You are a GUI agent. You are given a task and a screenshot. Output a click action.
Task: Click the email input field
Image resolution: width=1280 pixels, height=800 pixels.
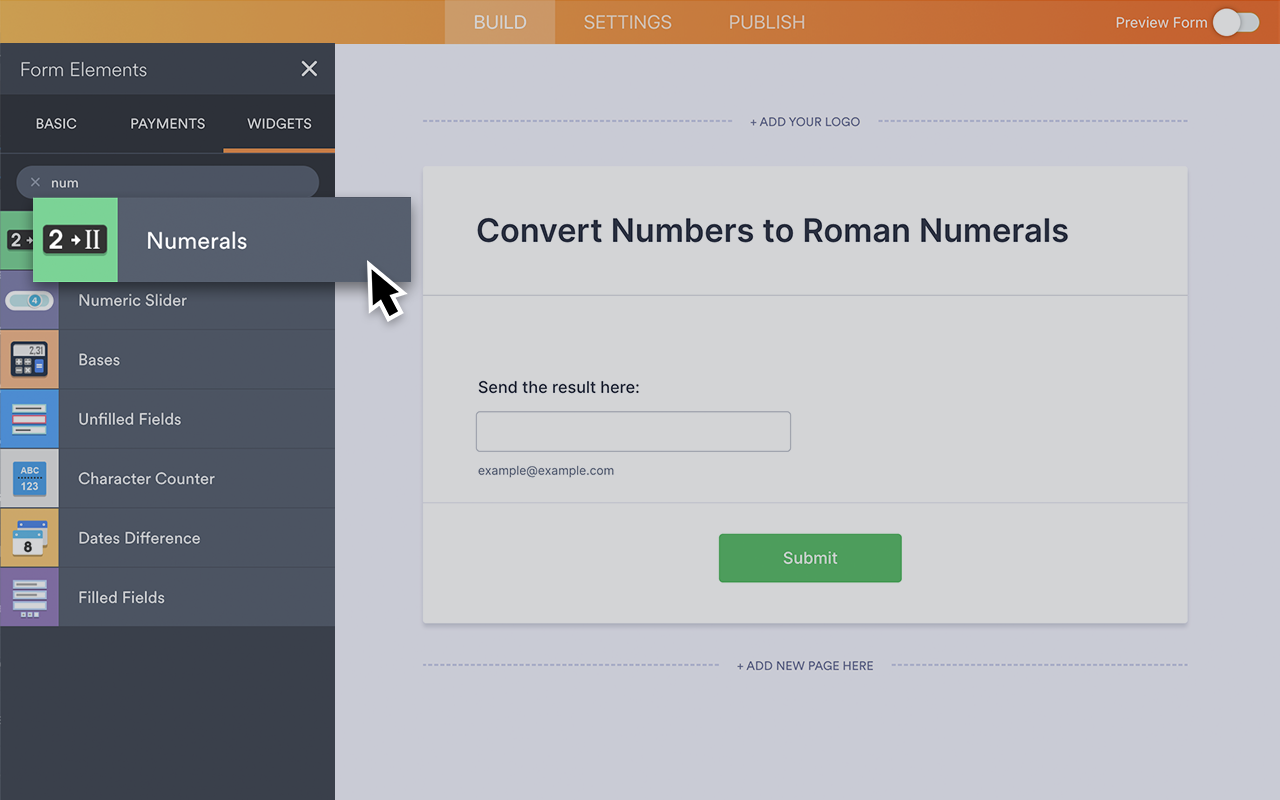[633, 431]
